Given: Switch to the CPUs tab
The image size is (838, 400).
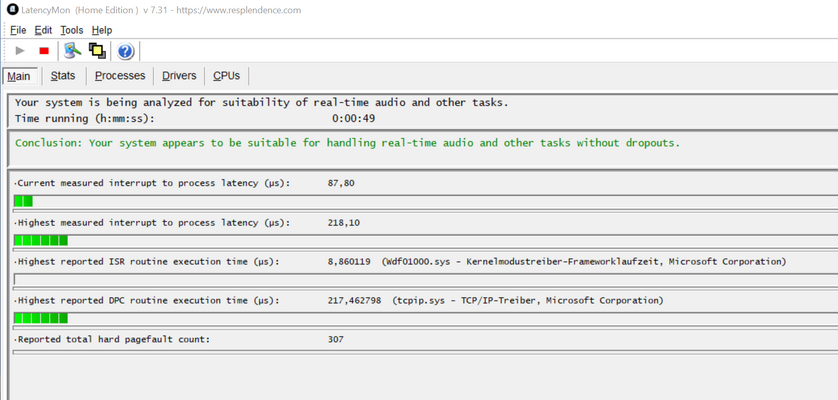Looking at the screenshot, I should coord(227,76).
